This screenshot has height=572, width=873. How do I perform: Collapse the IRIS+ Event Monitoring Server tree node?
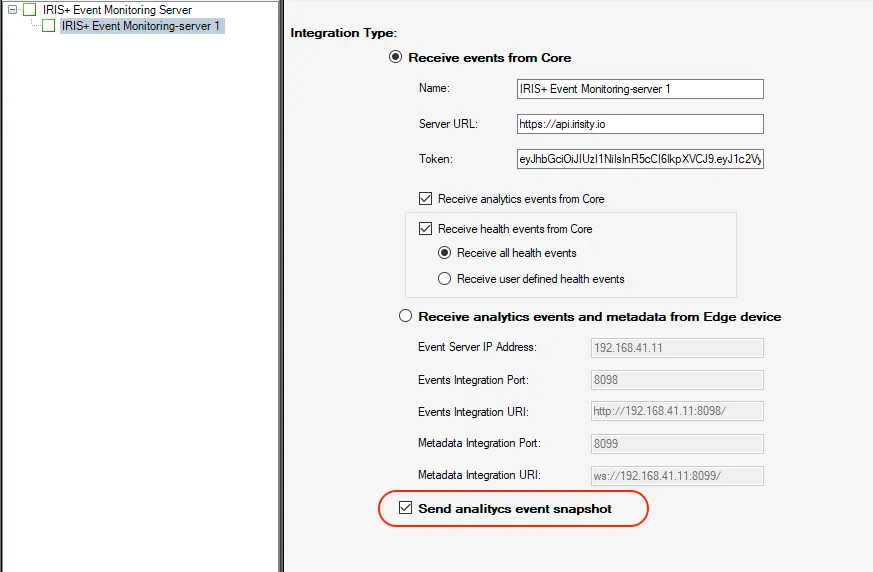(12, 9)
